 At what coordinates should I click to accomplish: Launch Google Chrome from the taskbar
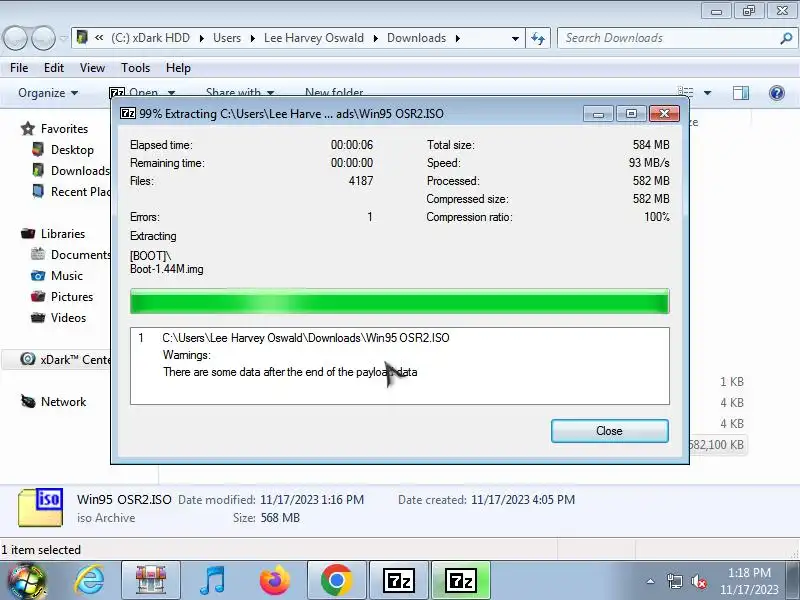(x=337, y=581)
